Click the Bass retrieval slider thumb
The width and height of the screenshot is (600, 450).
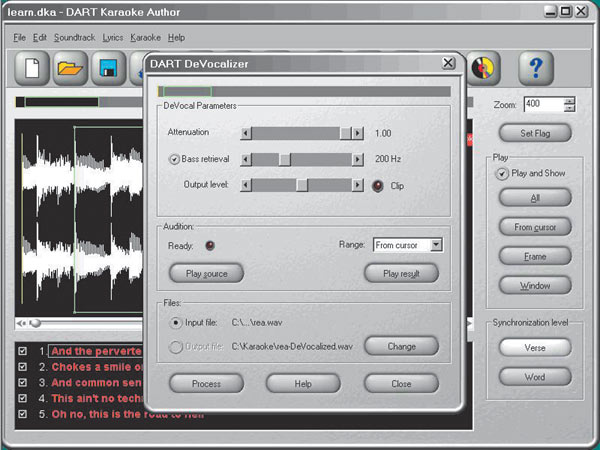pyautogui.click(x=284, y=159)
